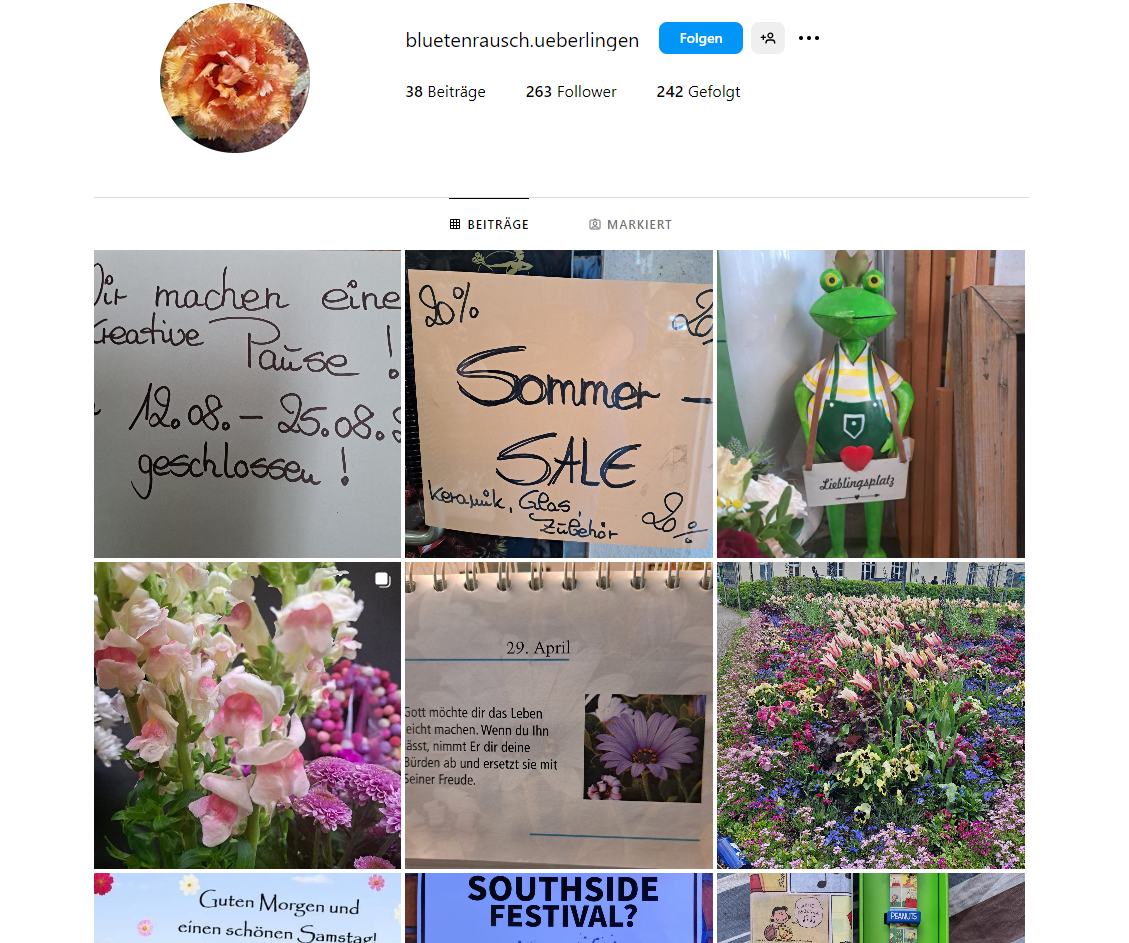Click the tagged-person icon beside MARKIERT
Viewport: 1129px width, 943px height.
[595, 225]
